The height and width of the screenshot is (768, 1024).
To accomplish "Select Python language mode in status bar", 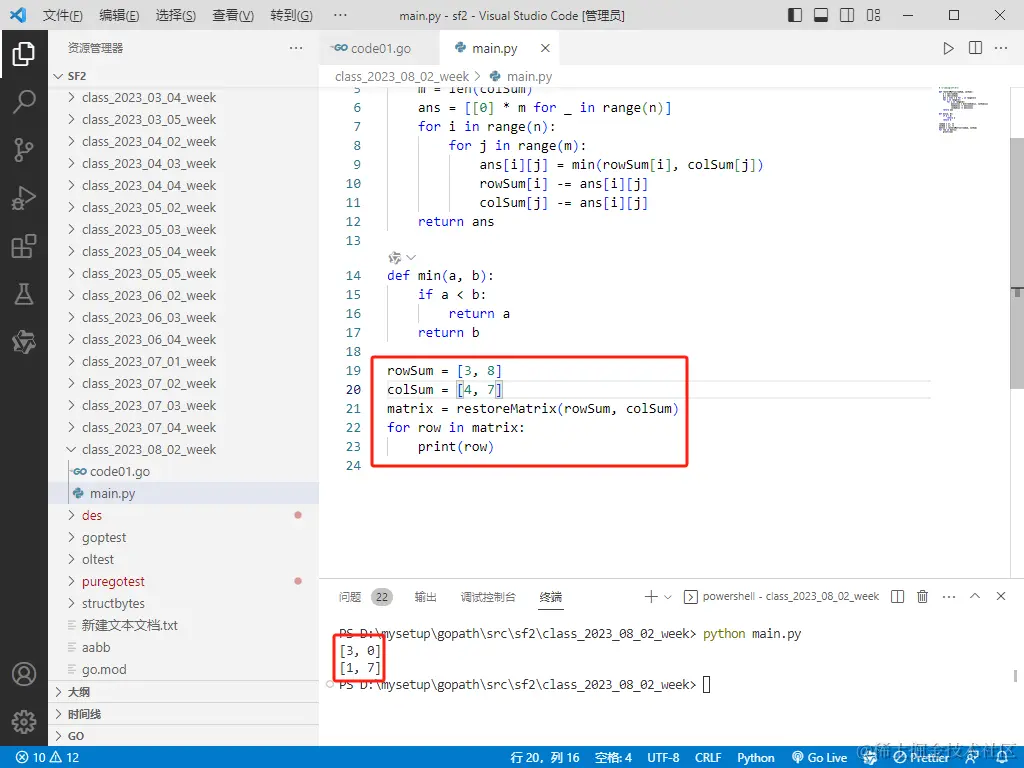I will click(x=756, y=758).
